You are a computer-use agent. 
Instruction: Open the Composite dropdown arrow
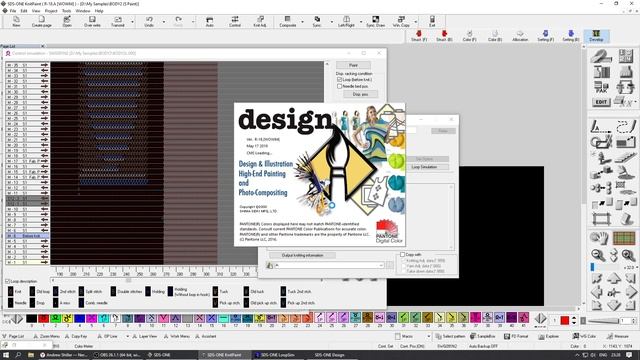(302, 22)
